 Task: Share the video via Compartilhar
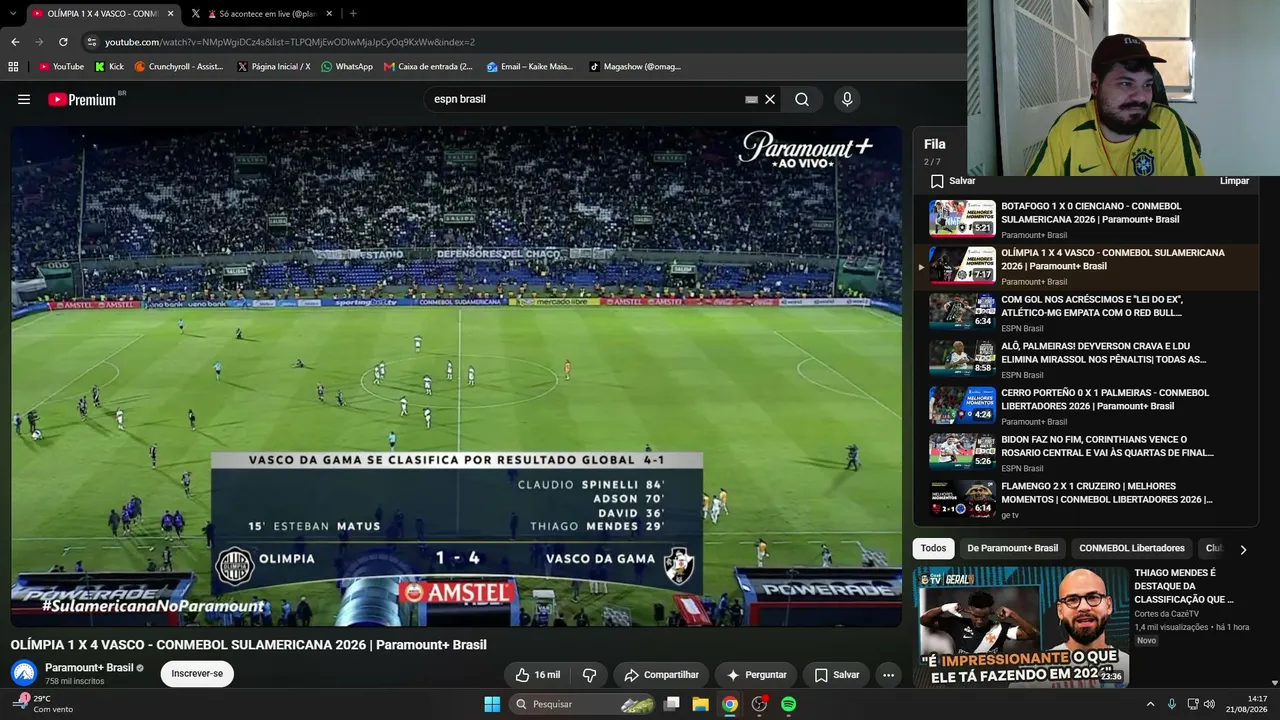661,675
